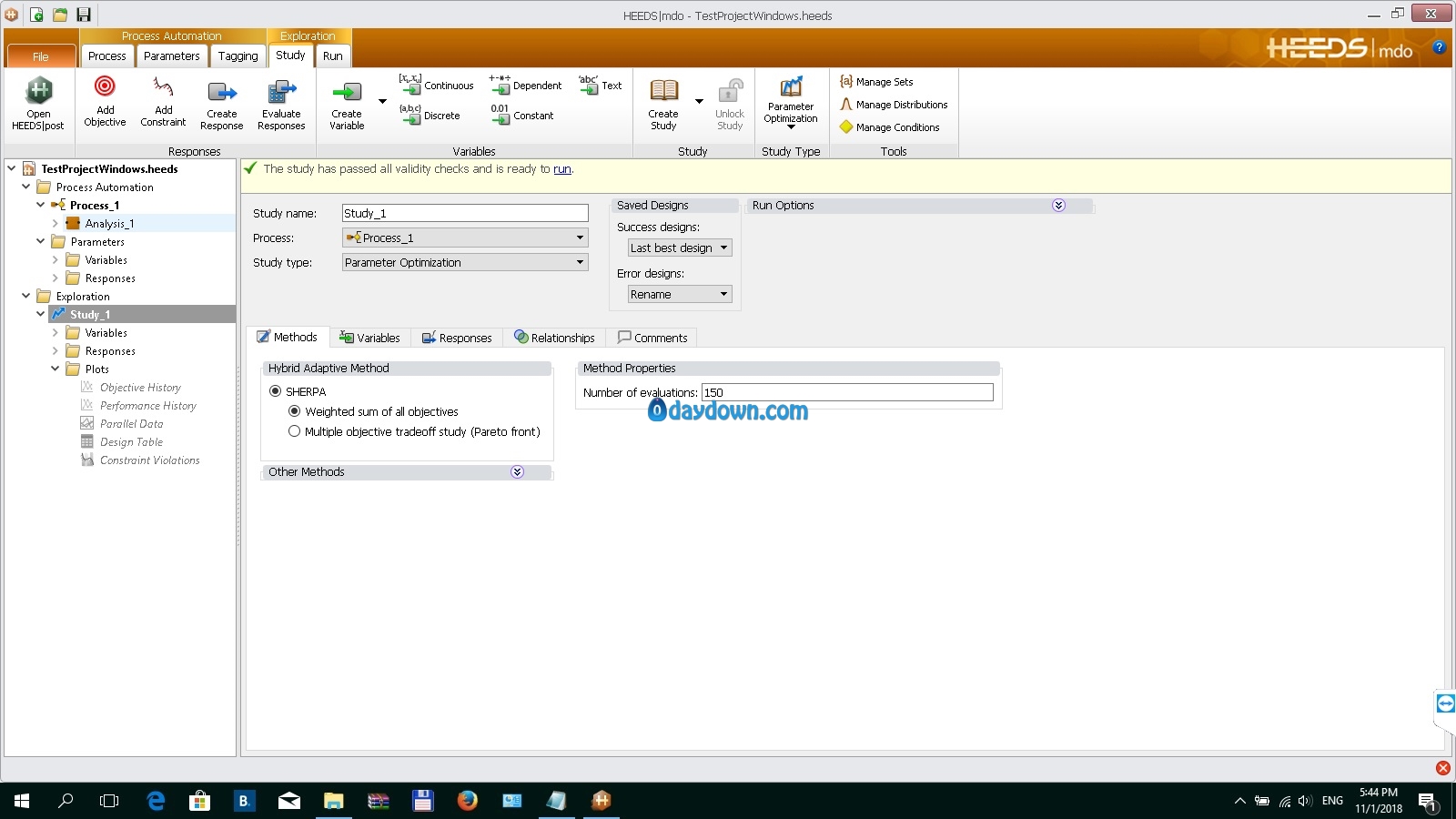Add a Discrete variable

pos(430,116)
